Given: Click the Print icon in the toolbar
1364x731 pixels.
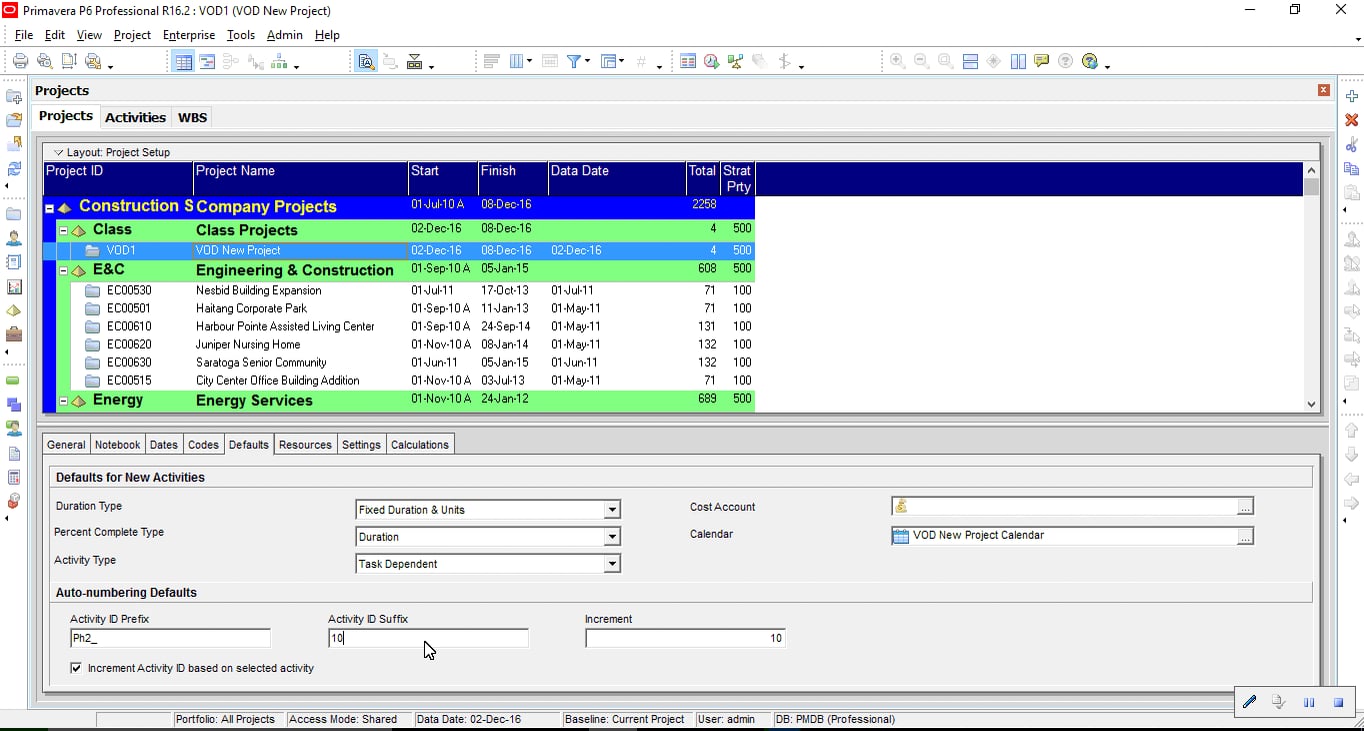Looking at the screenshot, I should coord(20,61).
